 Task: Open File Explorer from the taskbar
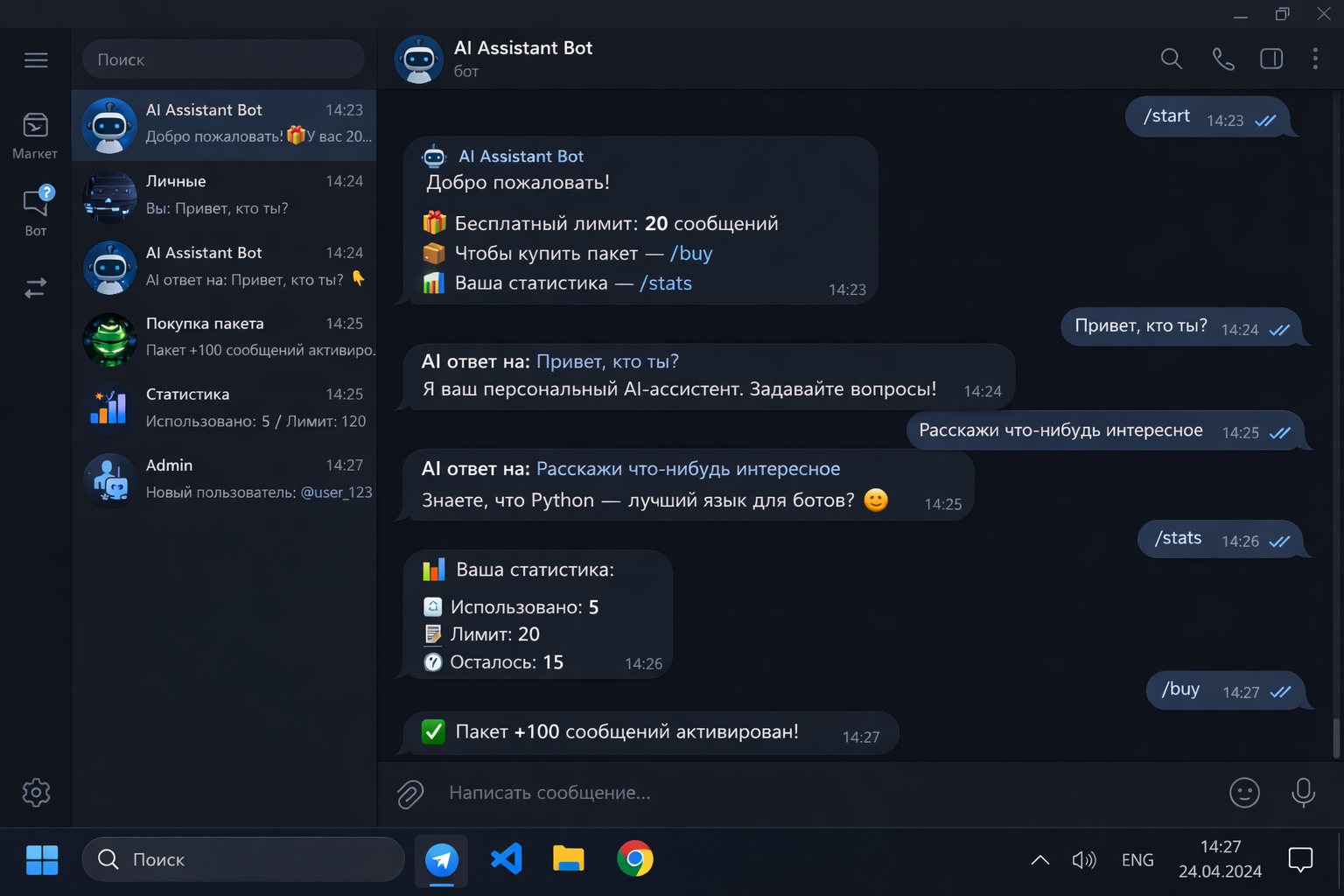(569, 859)
